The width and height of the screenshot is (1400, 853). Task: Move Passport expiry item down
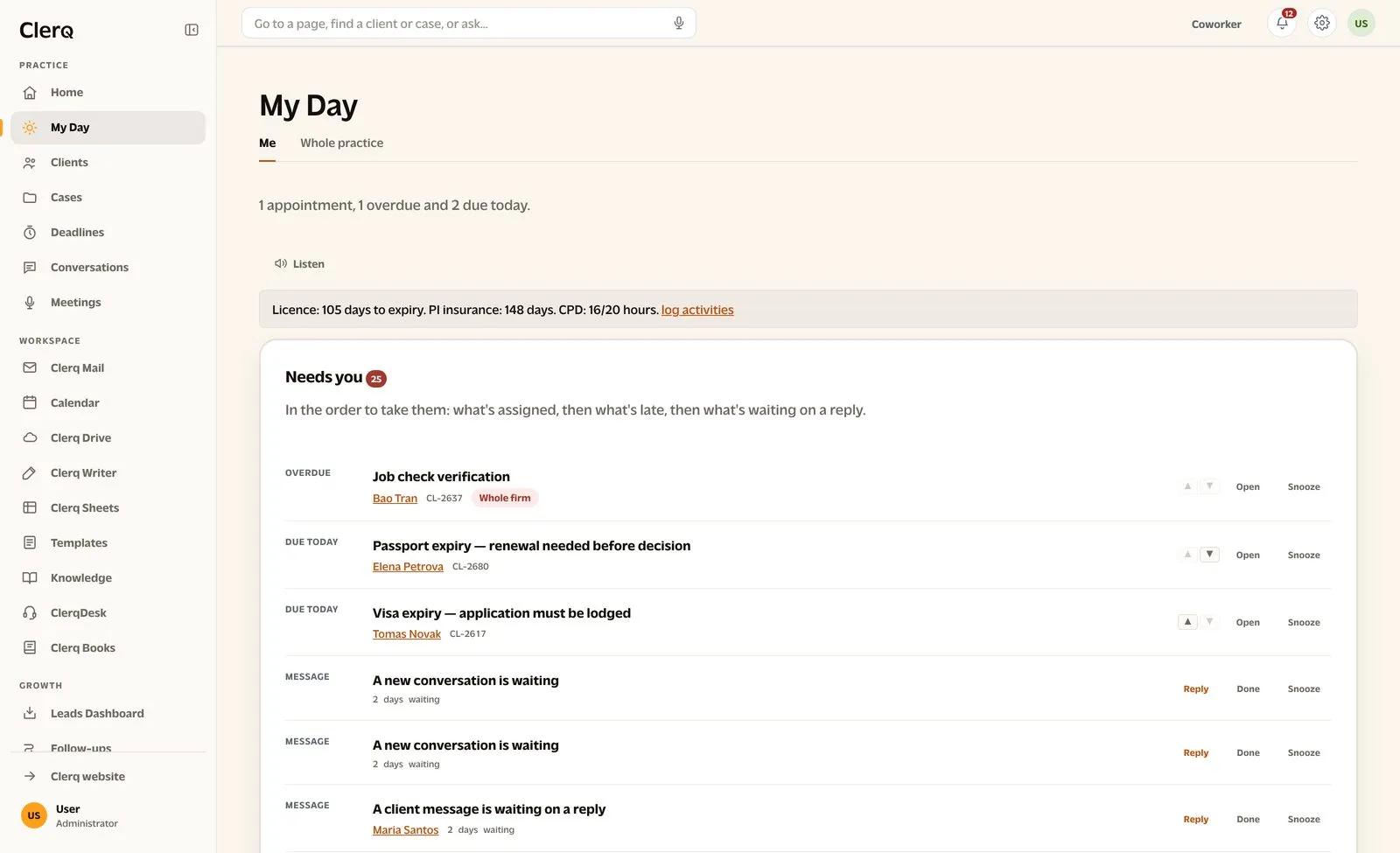click(1209, 555)
